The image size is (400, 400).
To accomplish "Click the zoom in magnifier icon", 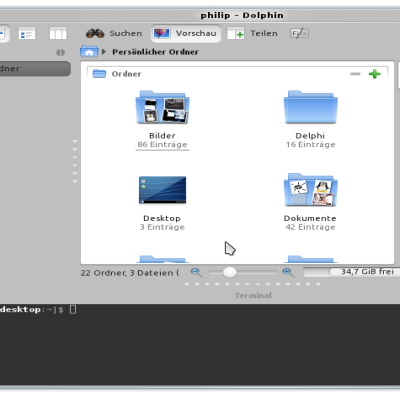I will (288, 272).
